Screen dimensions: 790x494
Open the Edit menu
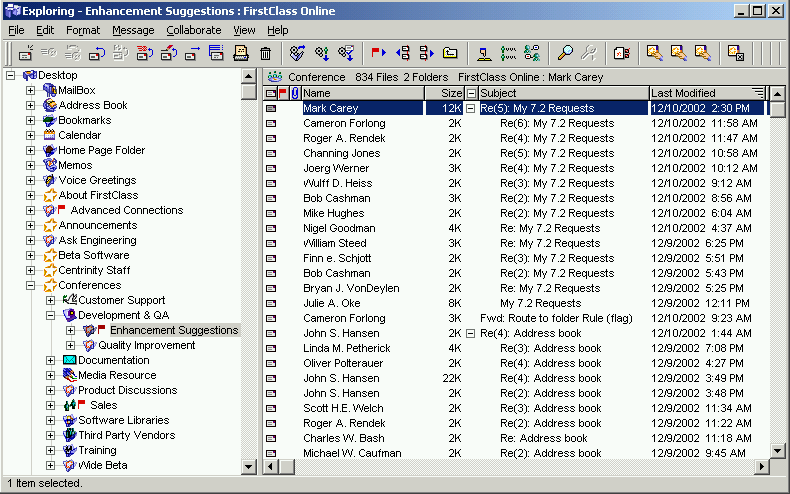(x=45, y=30)
